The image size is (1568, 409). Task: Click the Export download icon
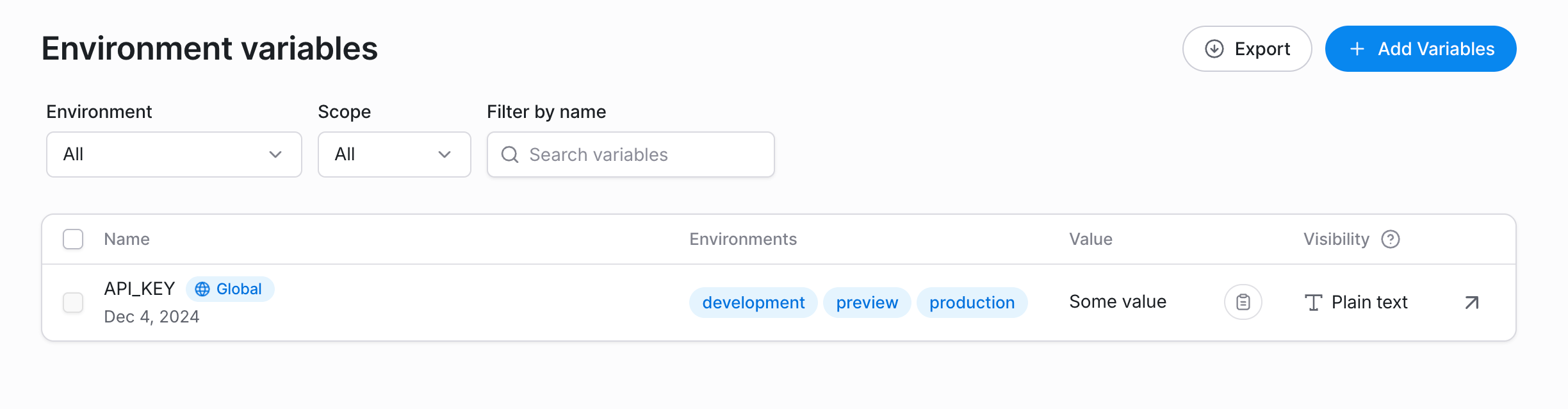[1214, 49]
